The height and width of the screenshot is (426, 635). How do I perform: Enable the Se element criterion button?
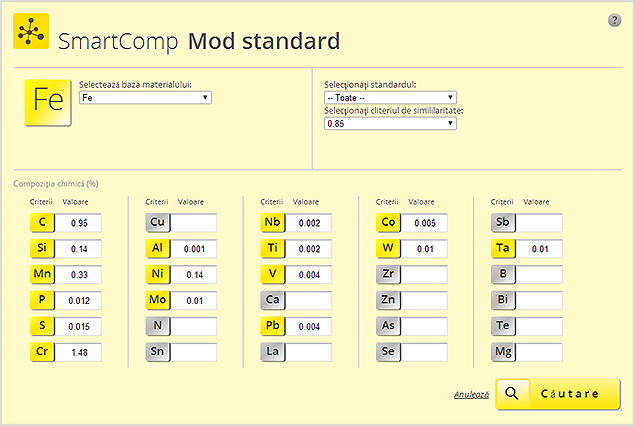point(388,352)
